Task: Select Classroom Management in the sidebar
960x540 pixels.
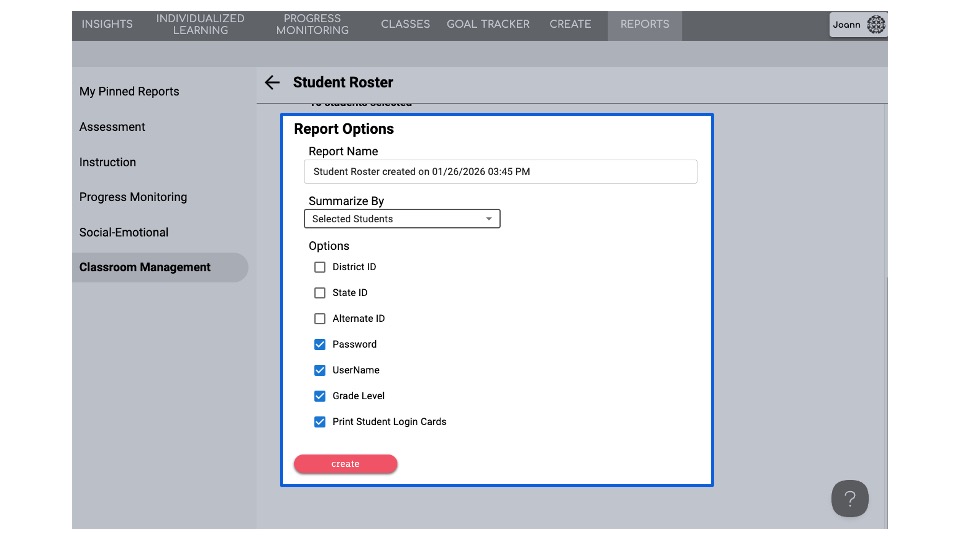Action: coord(160,268)
